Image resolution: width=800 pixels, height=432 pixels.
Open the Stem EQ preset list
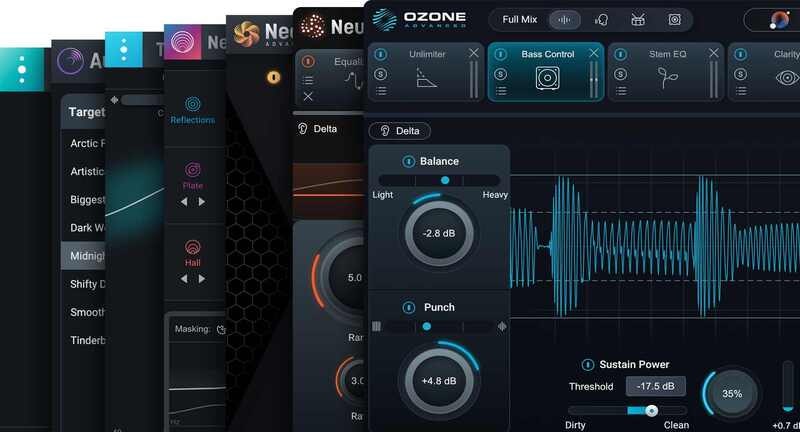point(621,92)
